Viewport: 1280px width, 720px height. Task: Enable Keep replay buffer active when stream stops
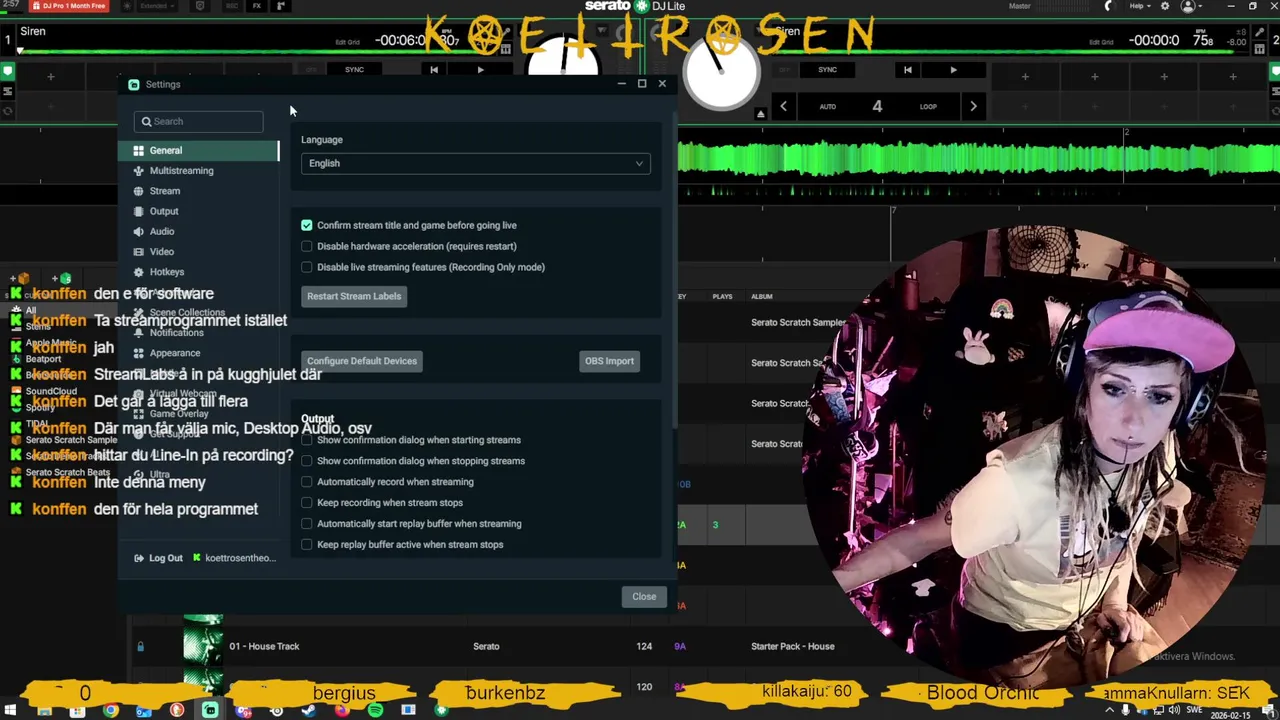pyautogui.click(x=307, y=545)
